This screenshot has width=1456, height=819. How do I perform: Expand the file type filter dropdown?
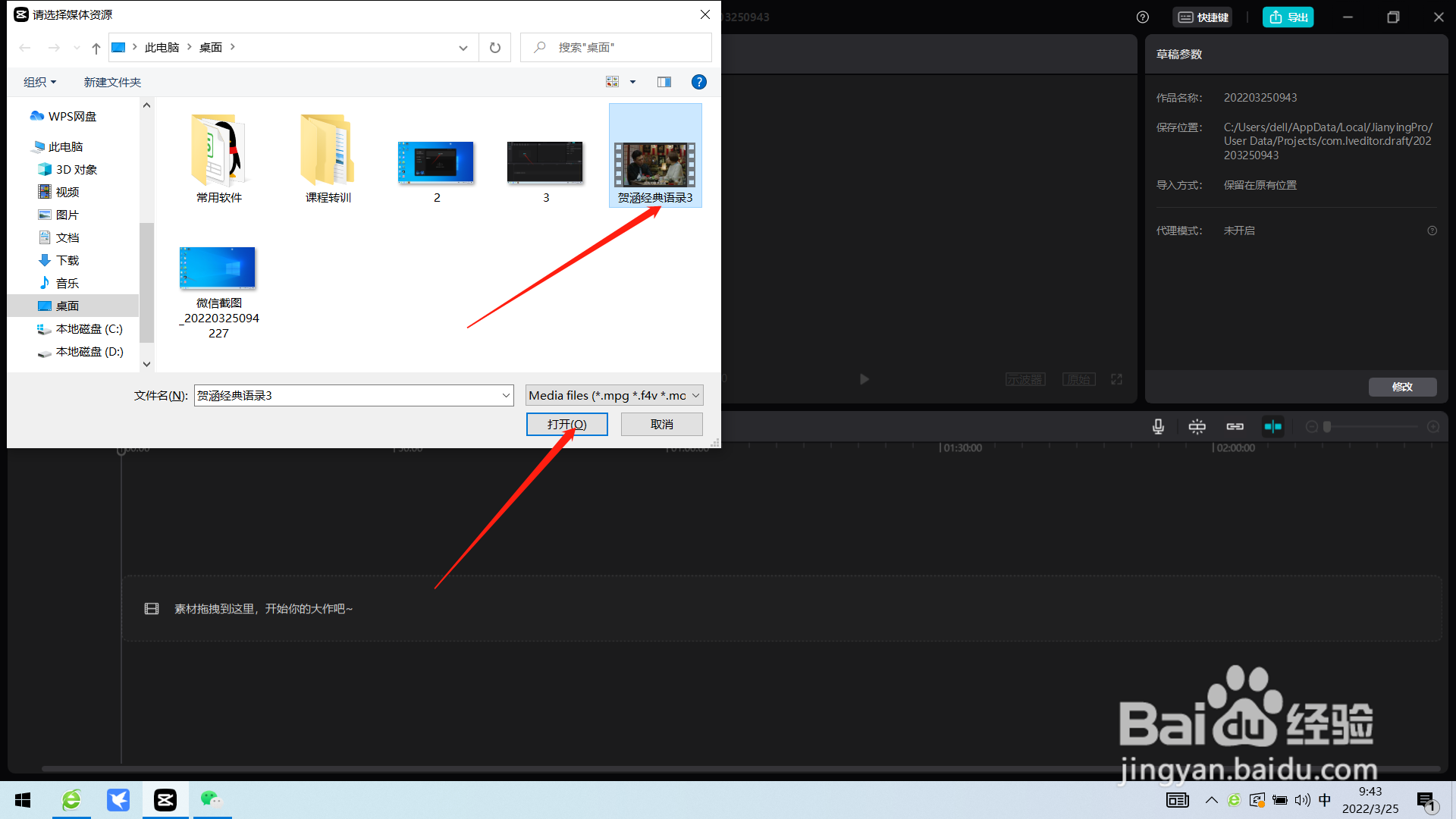tap(695, 395)
